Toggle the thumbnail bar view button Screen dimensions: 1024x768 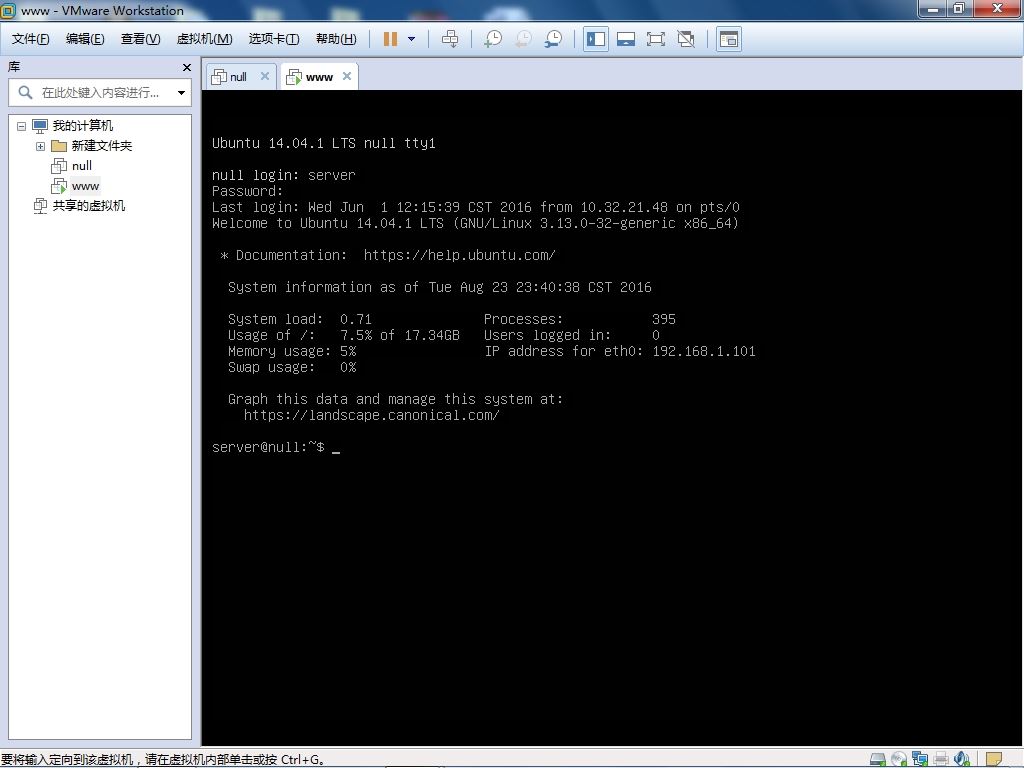coord(626,39)
